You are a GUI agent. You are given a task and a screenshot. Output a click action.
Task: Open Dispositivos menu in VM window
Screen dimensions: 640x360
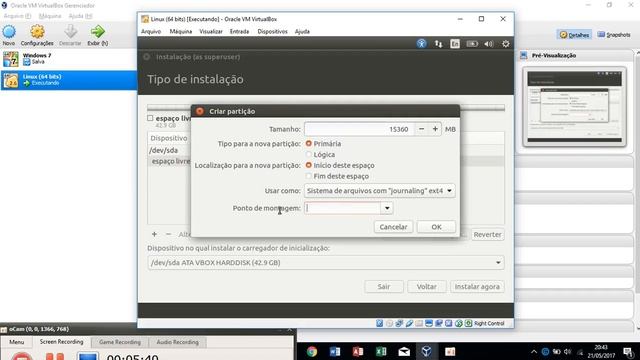[x=272, y=31]
